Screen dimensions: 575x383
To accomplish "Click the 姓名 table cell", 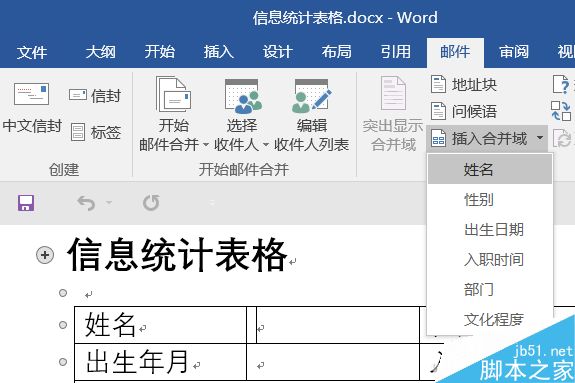I will [161, 325].
